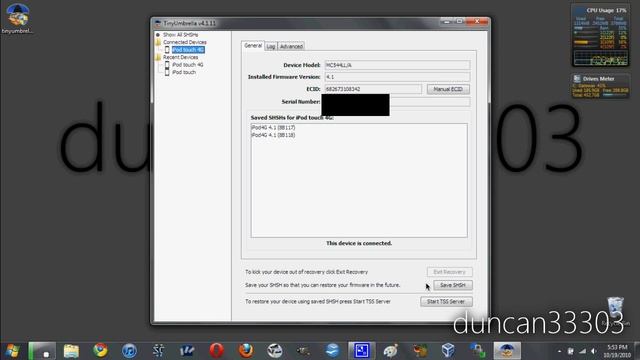Viewport: 640px width, 360px height.
Task: Click the TinyUmbrella title bar app icon
Action: pos(158,23)
